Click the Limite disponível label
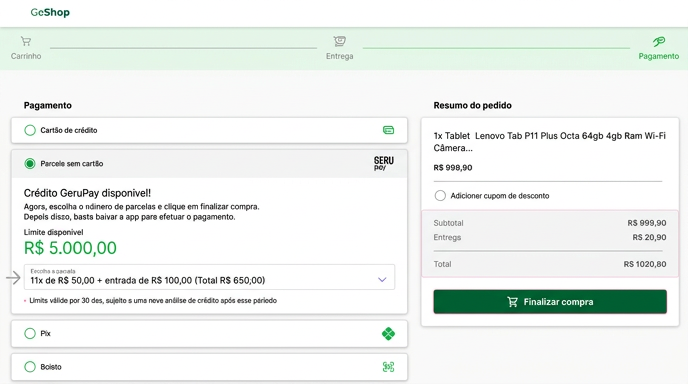The width and height of the screenshot is (688, 384). (53, 232)
